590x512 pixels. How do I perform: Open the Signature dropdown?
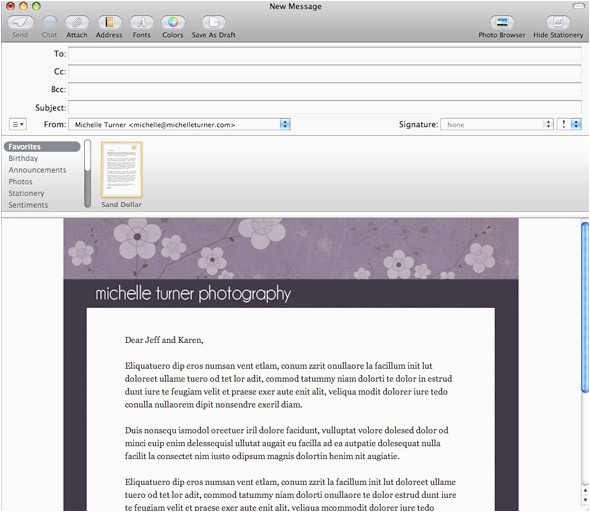coord(497,125)
